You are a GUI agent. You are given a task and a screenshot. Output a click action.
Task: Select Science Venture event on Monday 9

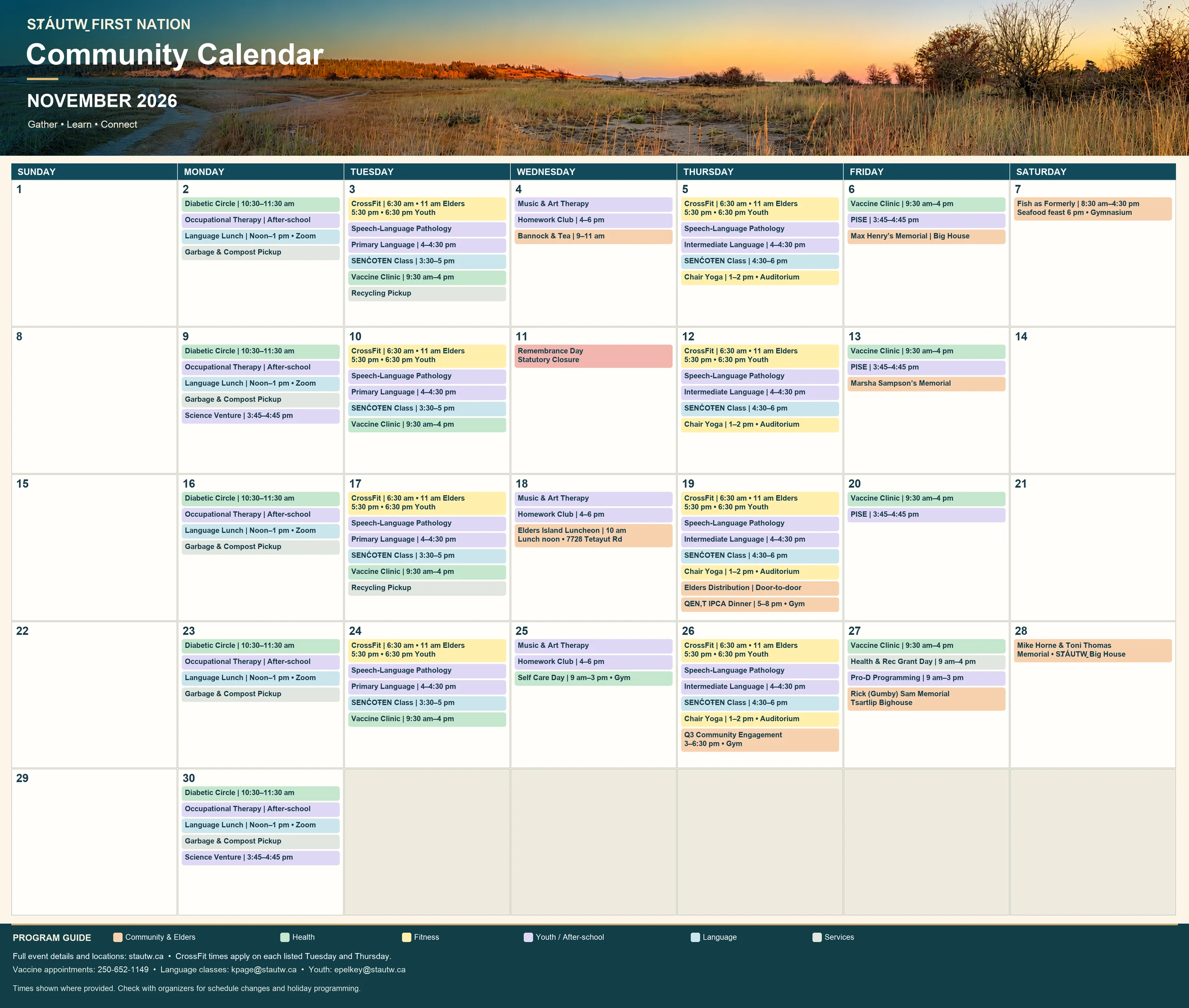point(261,416)
